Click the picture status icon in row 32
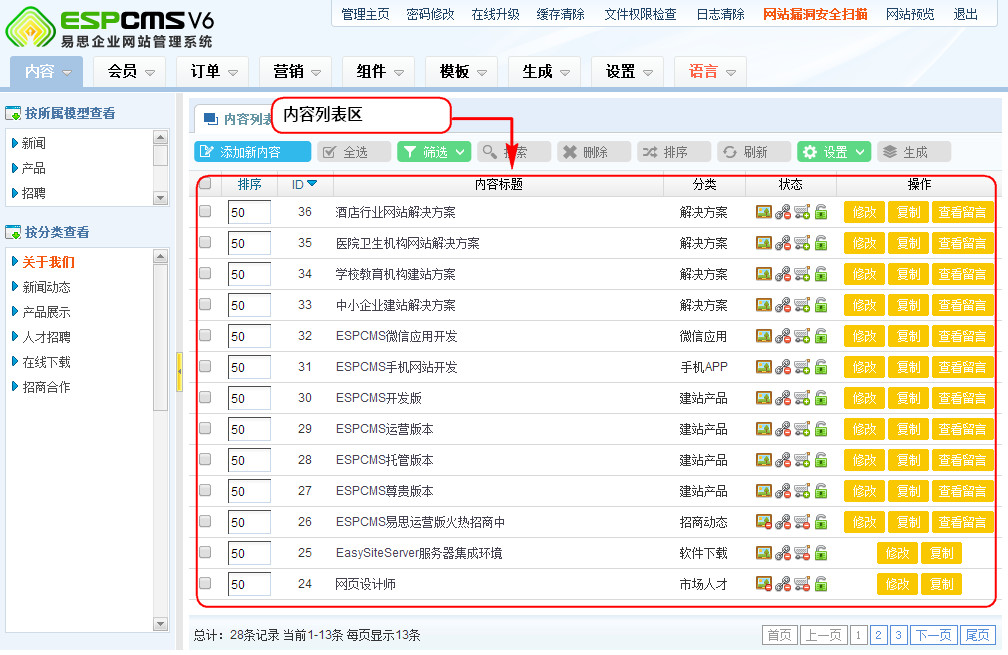The width and height of the screenshot is (1008, 655). coord(763,336)
